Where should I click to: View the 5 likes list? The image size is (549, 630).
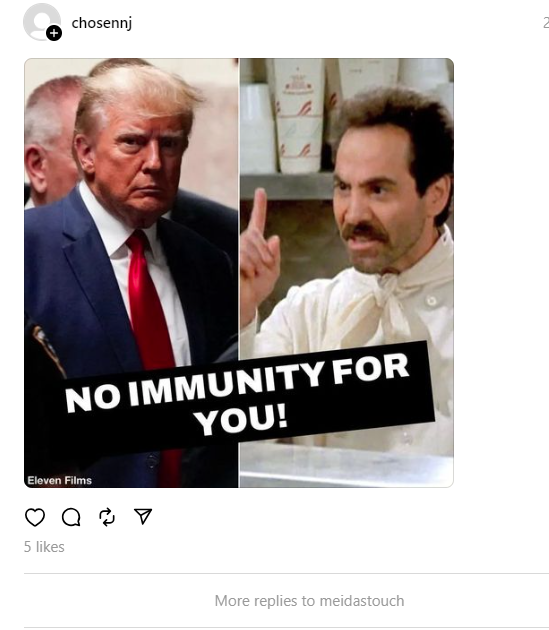tap(44, 547)
